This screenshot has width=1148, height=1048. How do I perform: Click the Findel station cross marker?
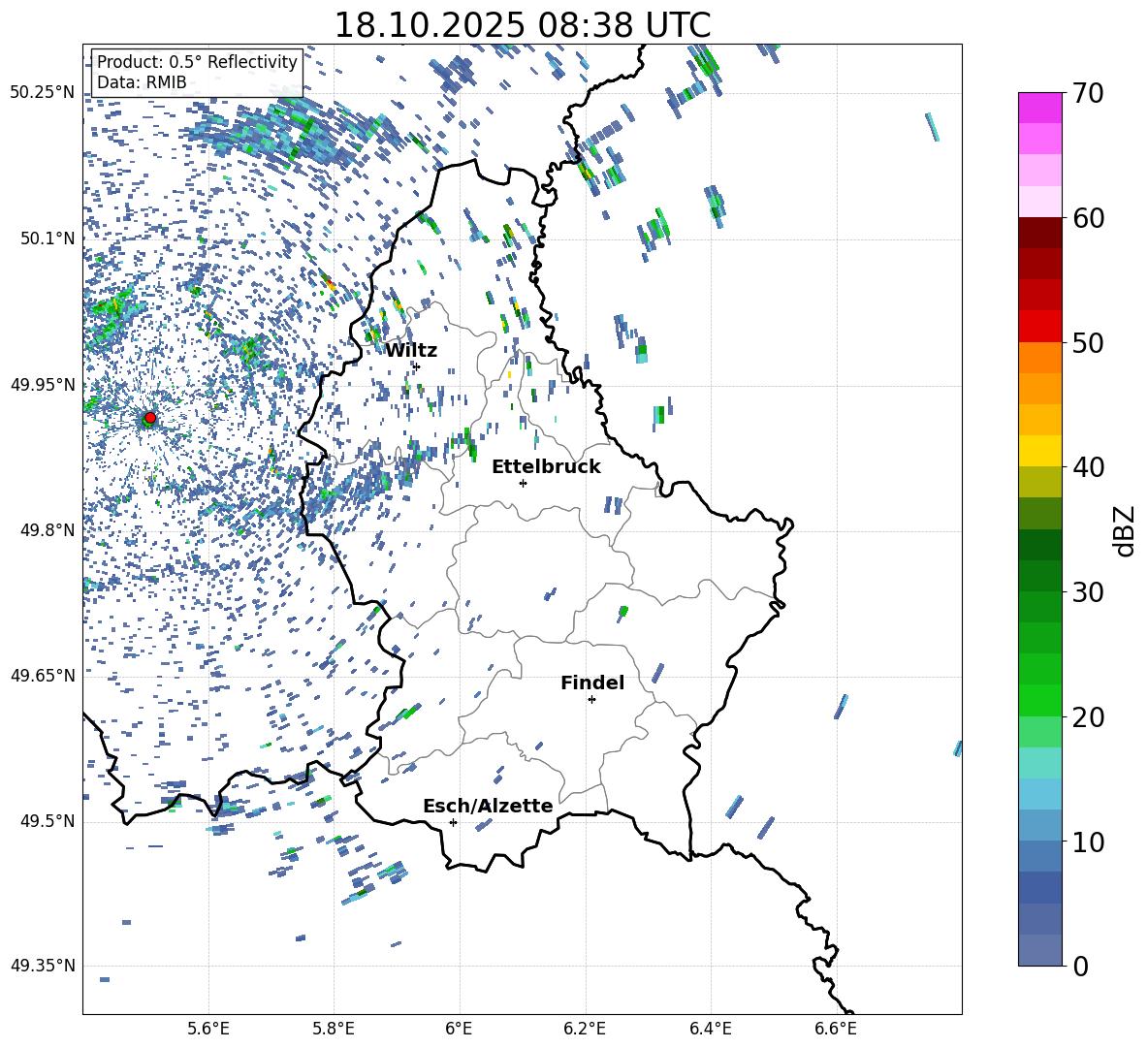click(x=591, y=699)
